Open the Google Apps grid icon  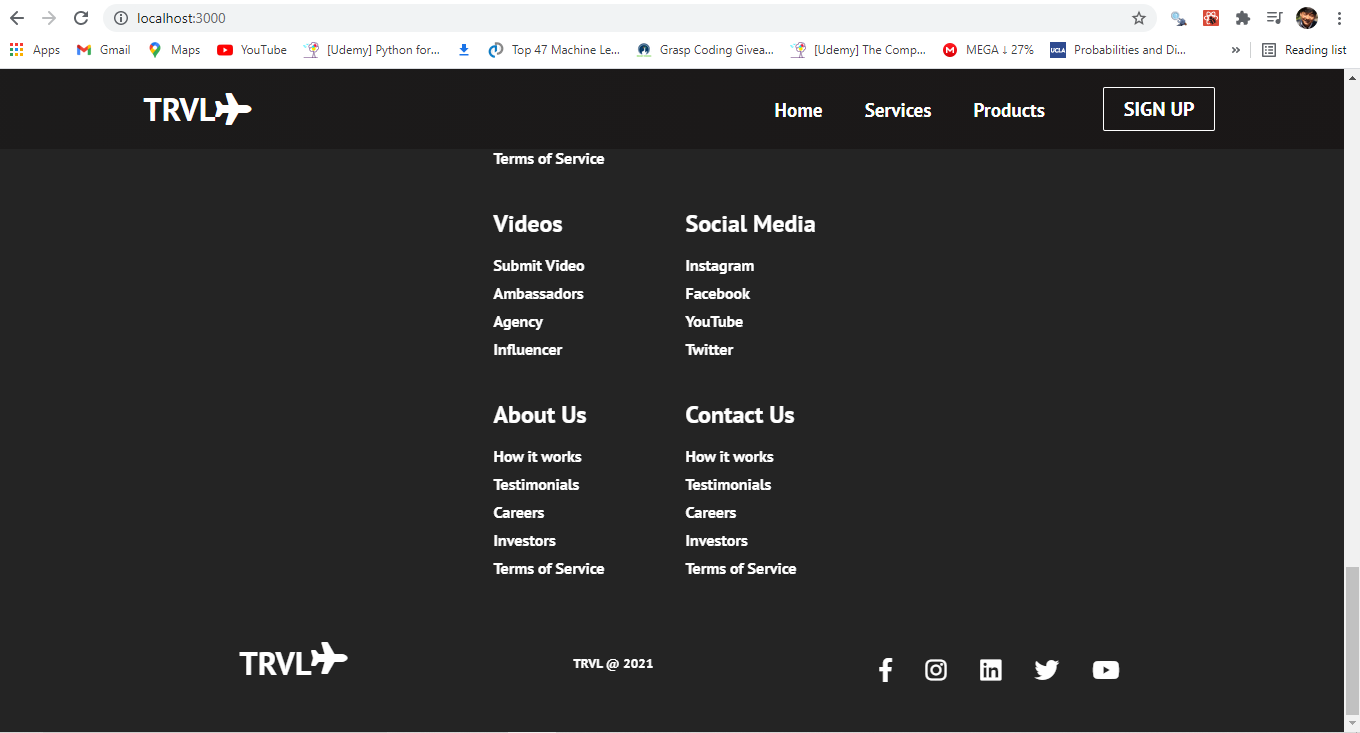click(17, 49)
